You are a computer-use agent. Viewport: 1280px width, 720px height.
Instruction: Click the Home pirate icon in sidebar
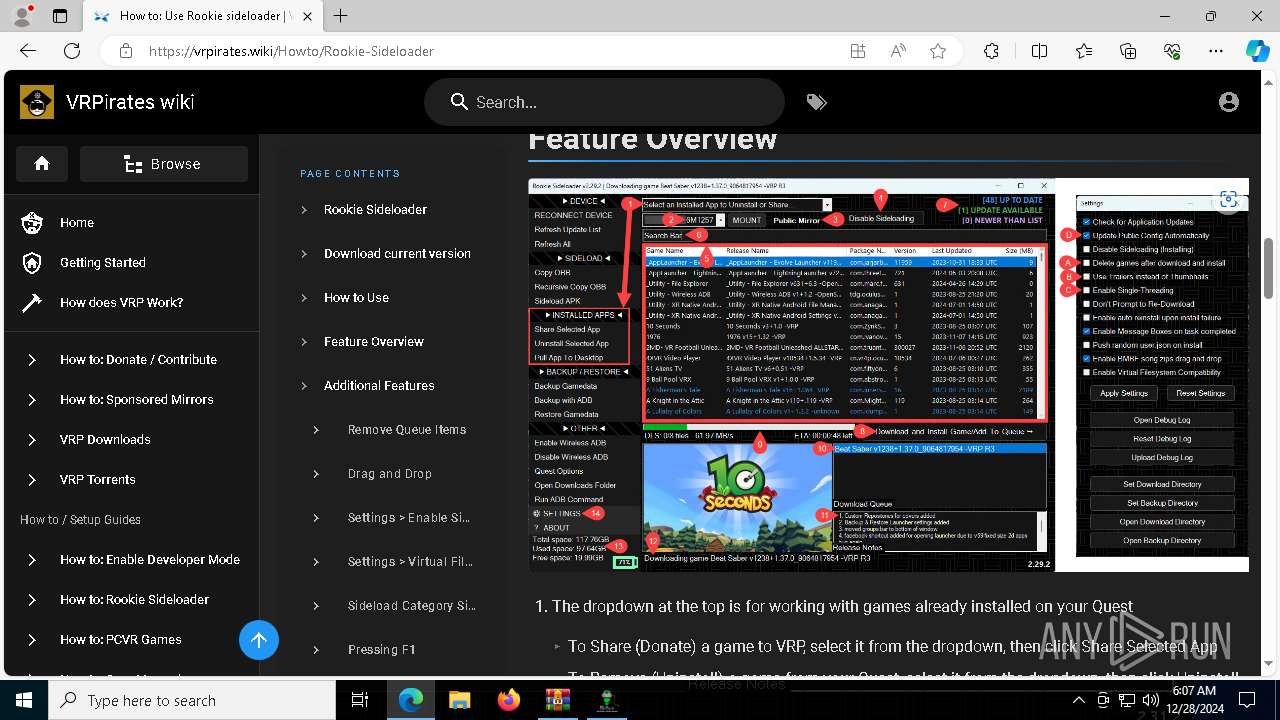click(32, 222)
